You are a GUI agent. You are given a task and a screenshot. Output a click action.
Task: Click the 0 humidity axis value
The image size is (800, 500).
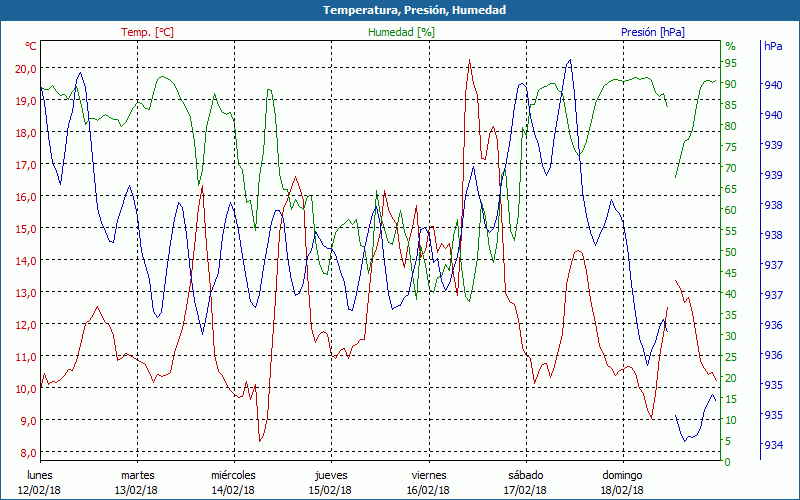click(x=728, y=462)
